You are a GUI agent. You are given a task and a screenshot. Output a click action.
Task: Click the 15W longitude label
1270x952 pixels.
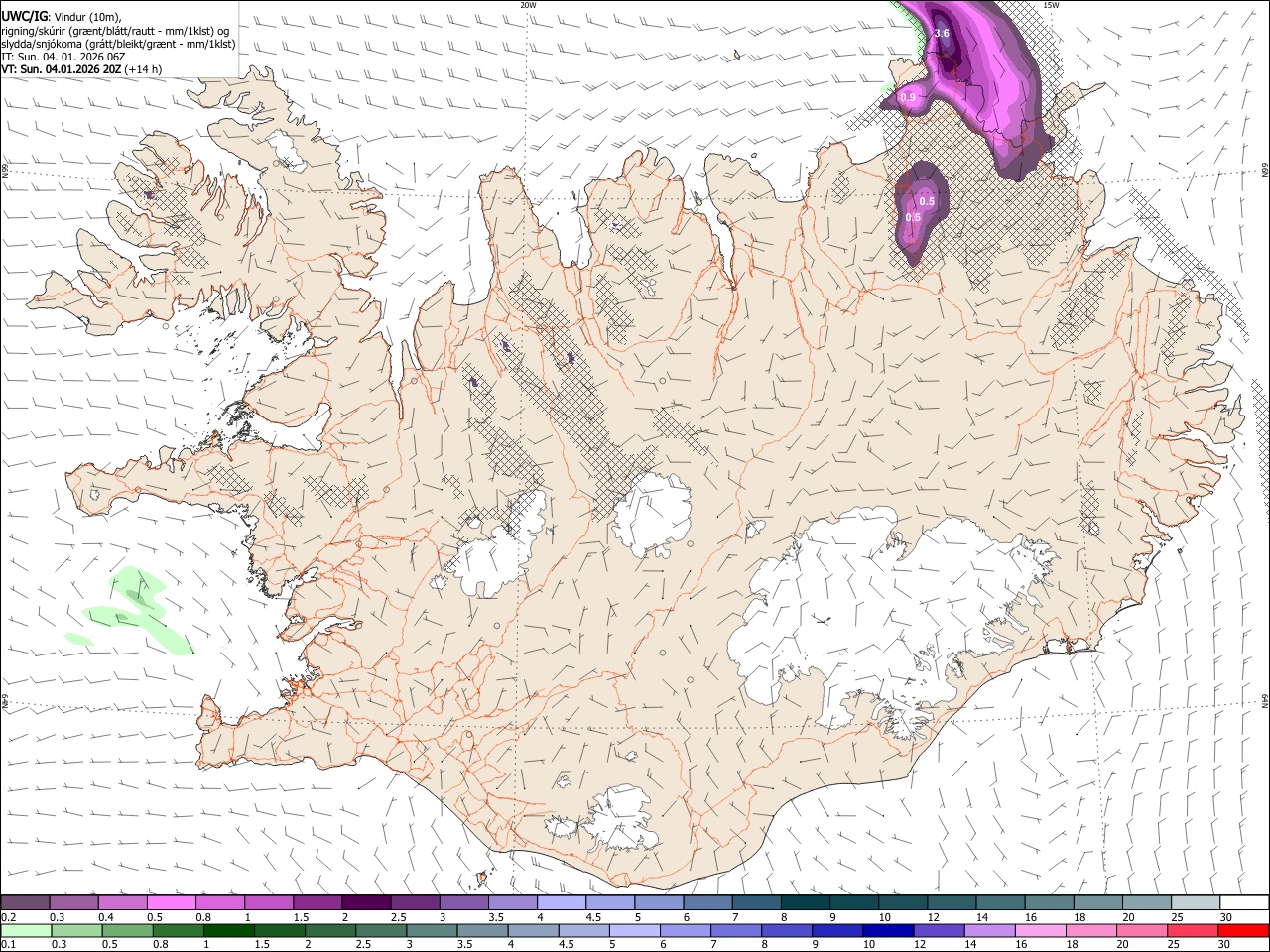point(1051,5)
